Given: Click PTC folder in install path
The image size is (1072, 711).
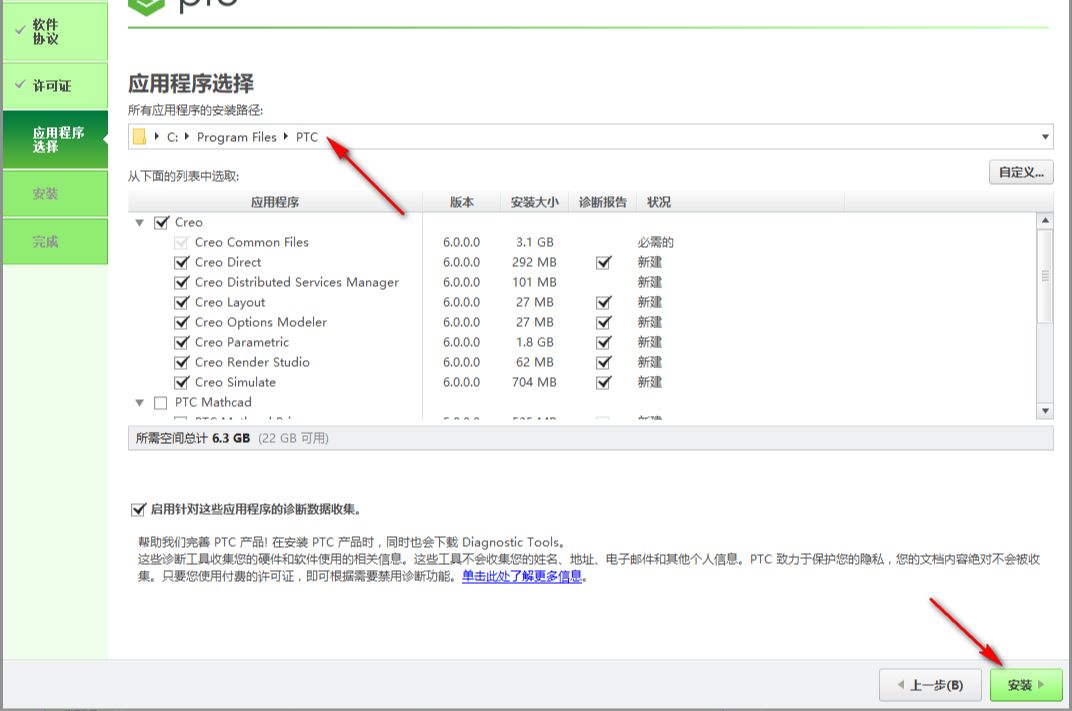Looking at the screenshot, I should [x=307, y=137].
